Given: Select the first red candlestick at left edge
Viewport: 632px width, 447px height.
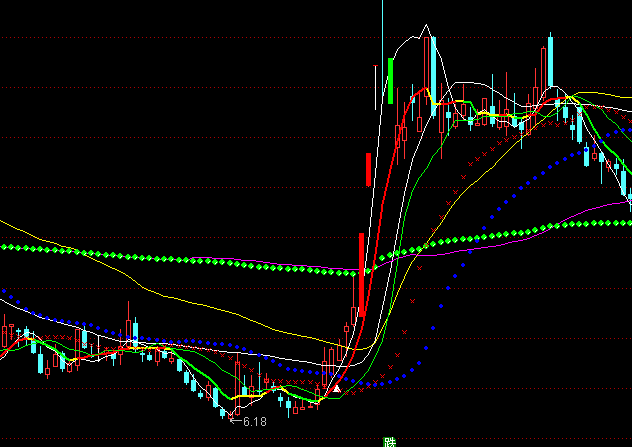Looking at the screenshot, I should (x=6, y=334).
